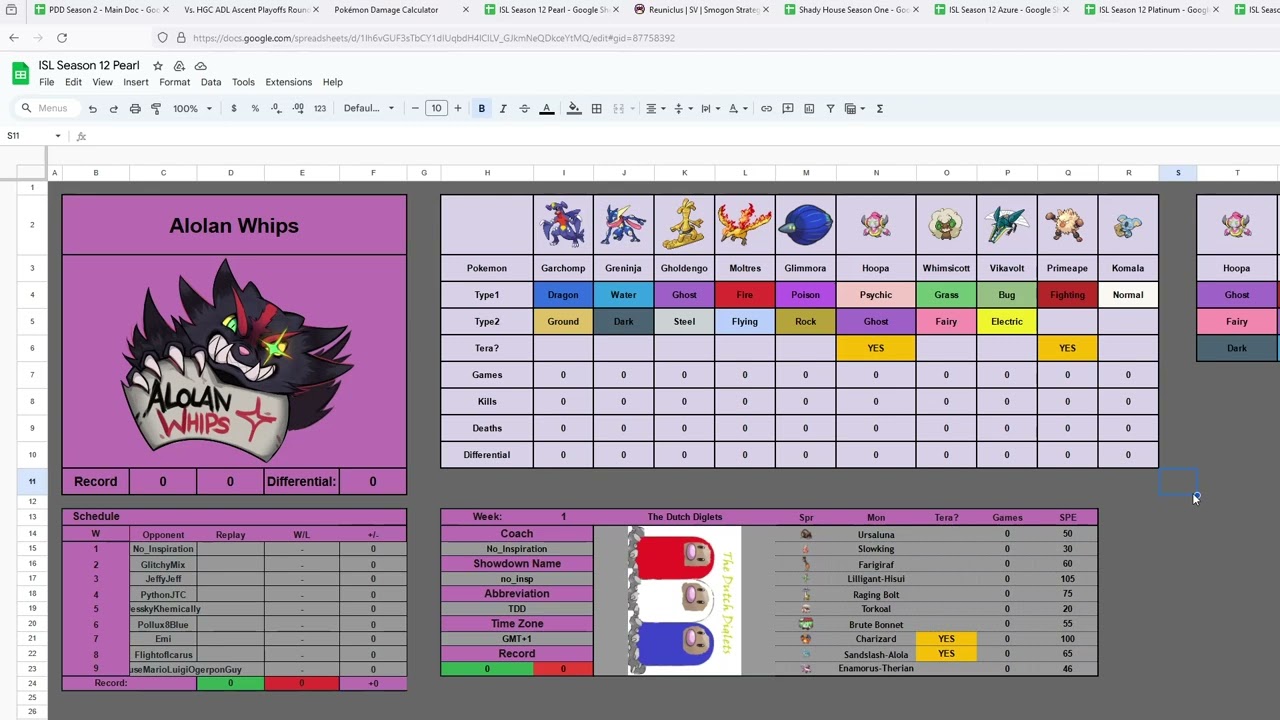Click the font size 10 field
This screenshot has height=720, width=1280.
click(x=436, y=108)
